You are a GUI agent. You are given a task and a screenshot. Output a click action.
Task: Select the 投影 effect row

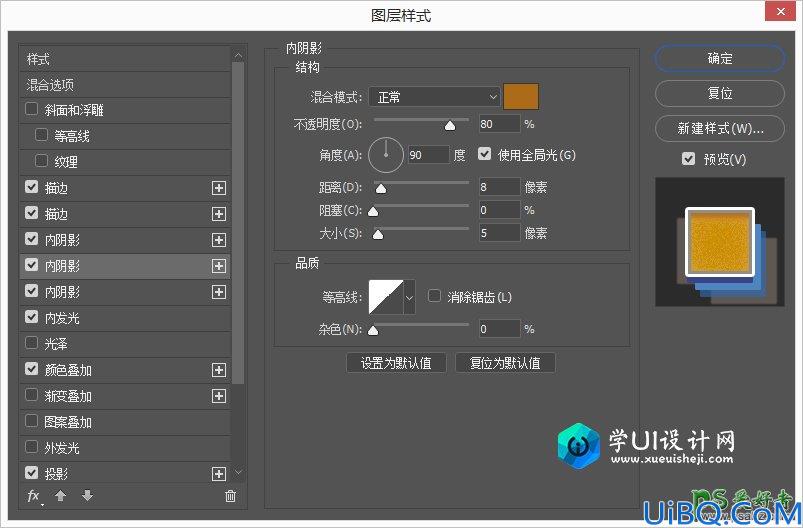125,474
